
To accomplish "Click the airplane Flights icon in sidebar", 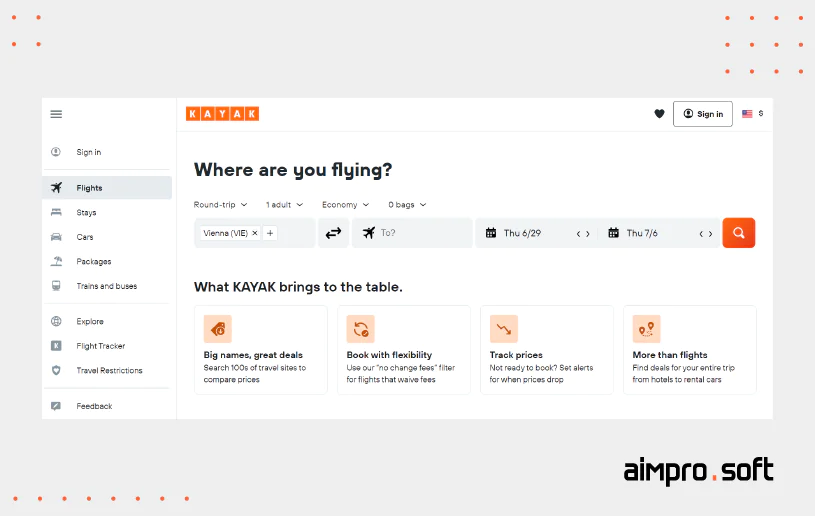I will click(56, 188).
